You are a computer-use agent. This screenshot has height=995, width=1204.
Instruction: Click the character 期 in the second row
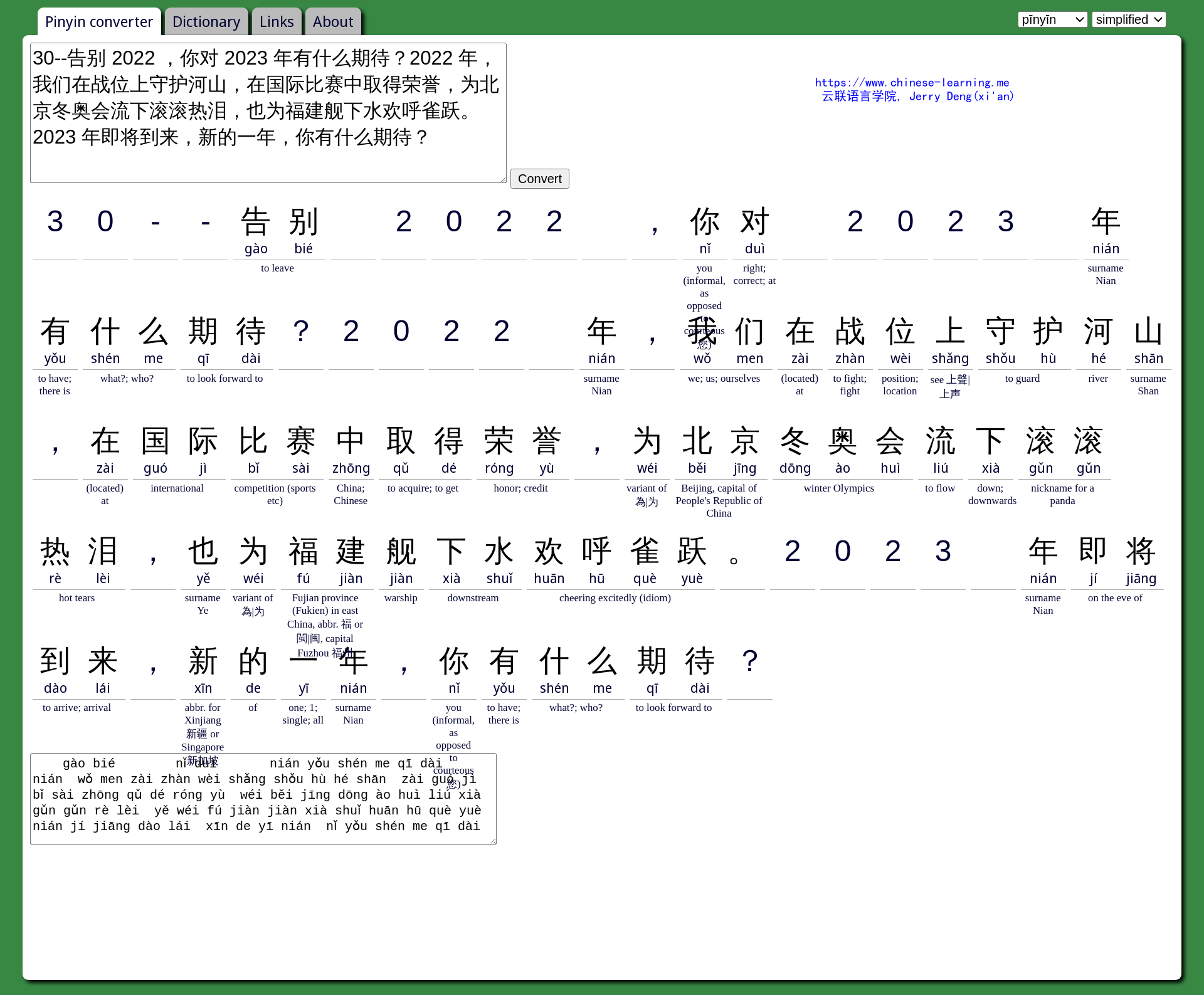(x=203, y=331)
